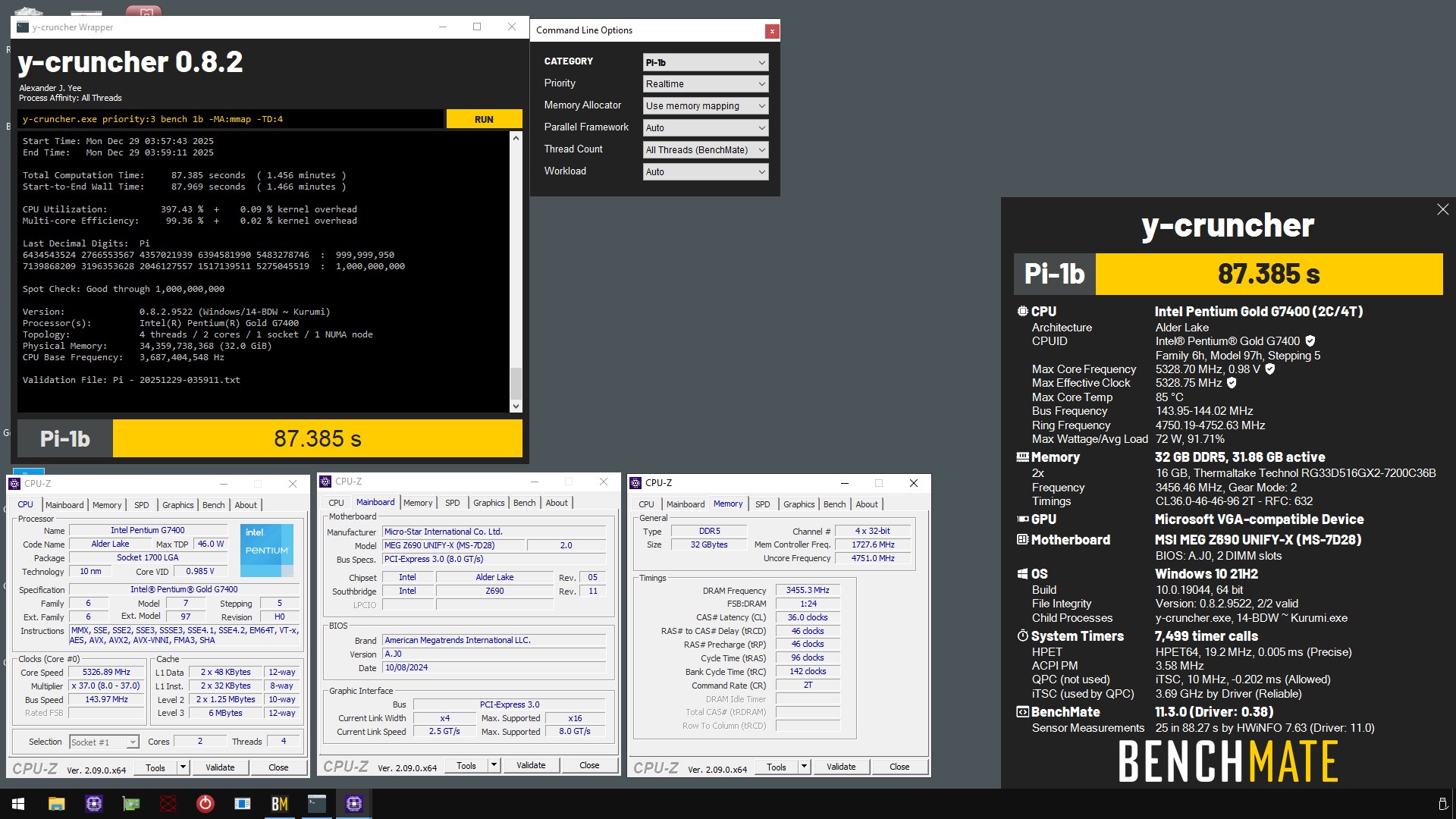Switch to CPU tab in Memory window

[x=647, y=504]
